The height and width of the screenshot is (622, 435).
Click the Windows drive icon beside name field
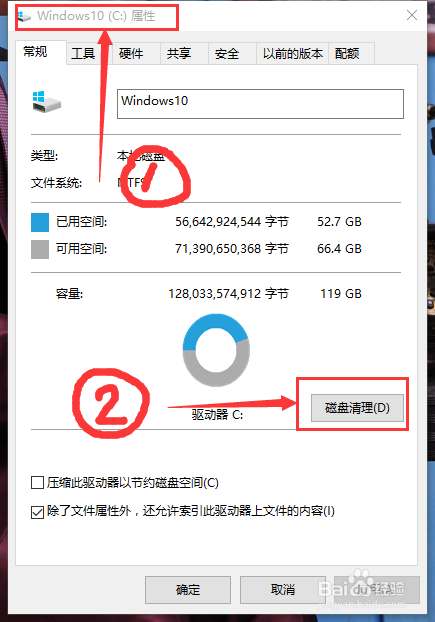pos(47,102)
